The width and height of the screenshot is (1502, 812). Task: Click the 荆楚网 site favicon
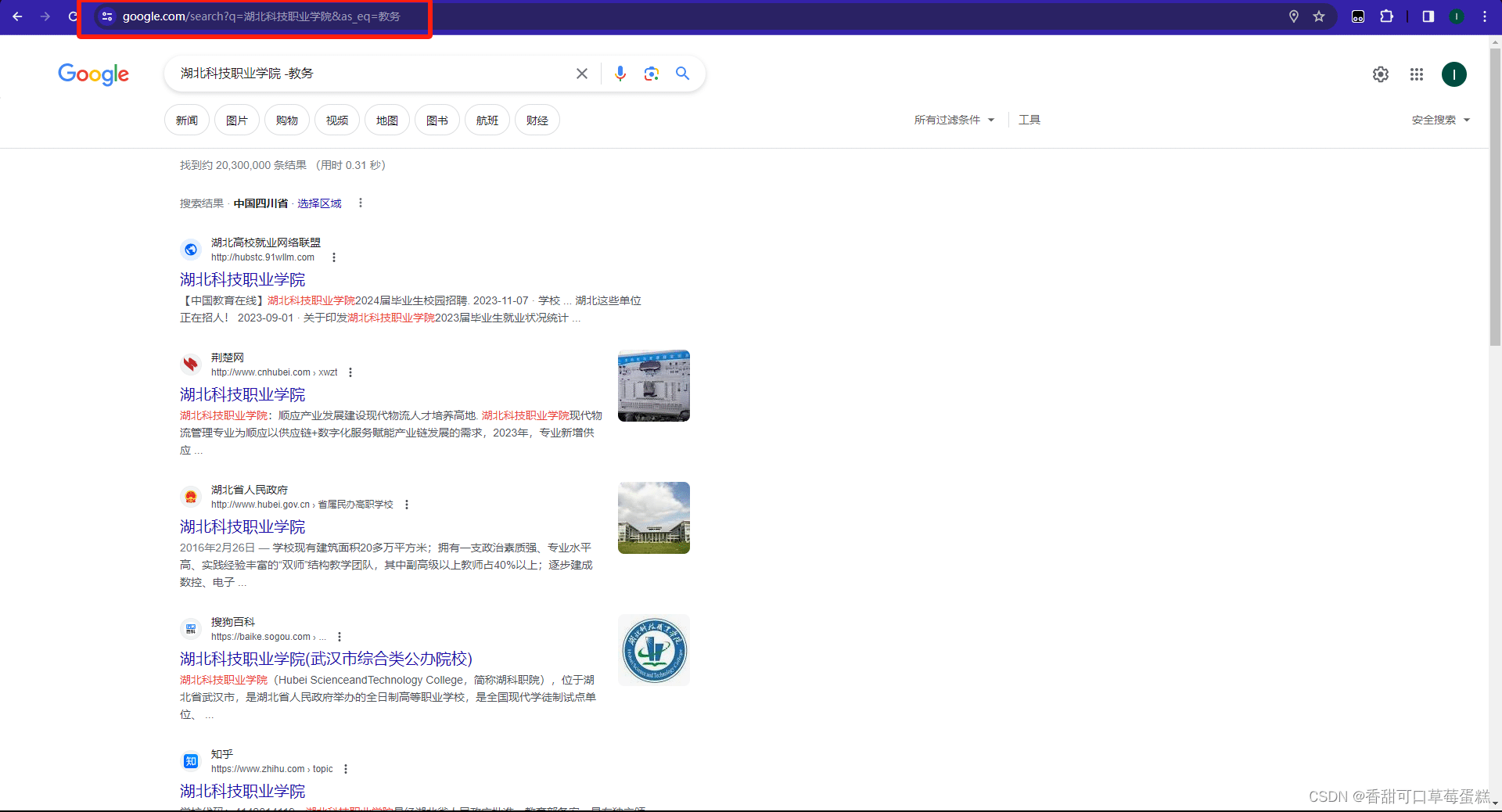click(191, 364)
